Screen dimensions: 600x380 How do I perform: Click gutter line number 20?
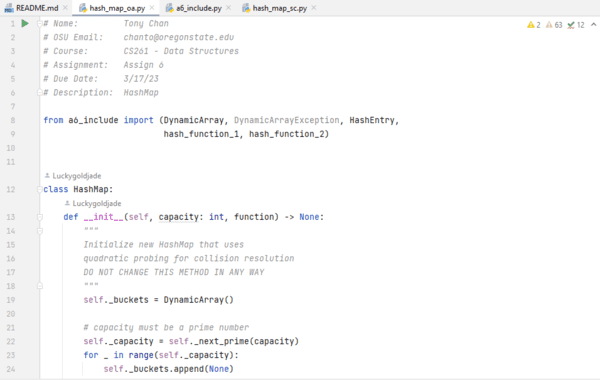(x=11, y=314)
